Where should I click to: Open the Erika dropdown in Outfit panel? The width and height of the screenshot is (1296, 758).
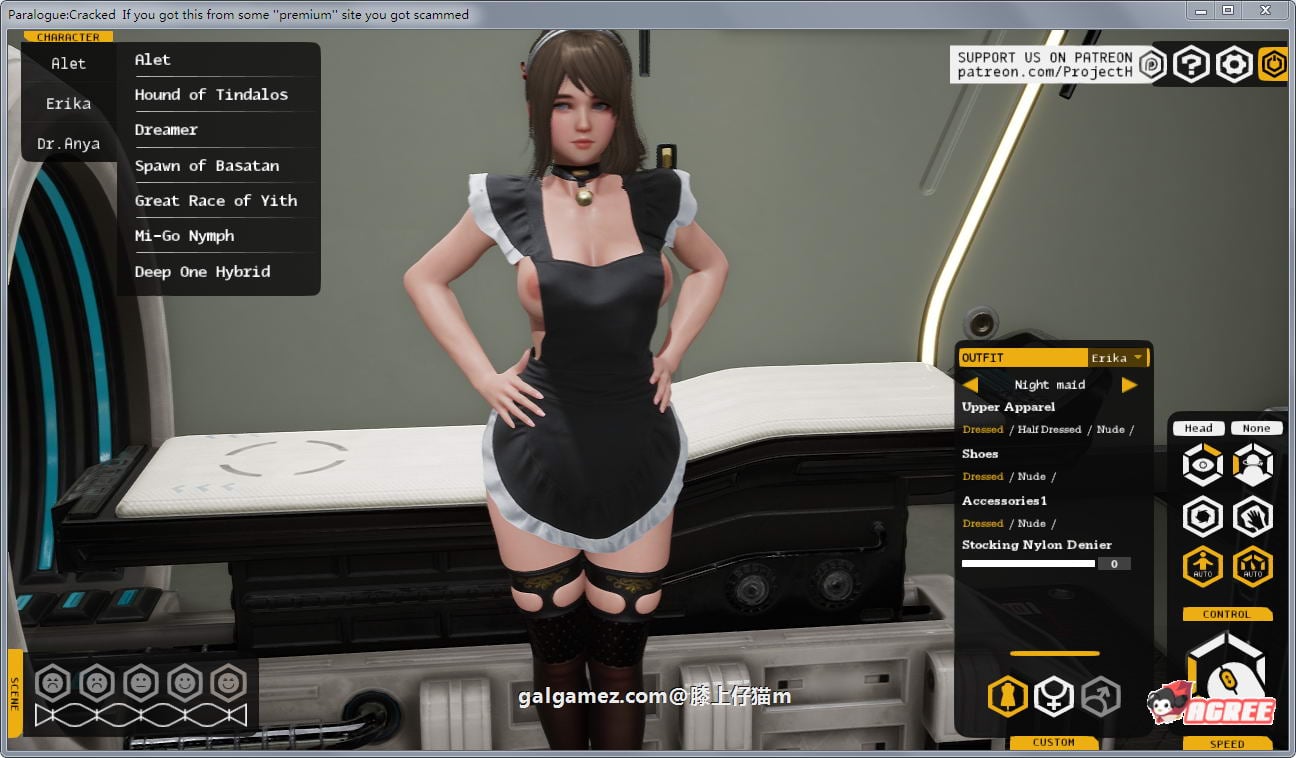(x=1117, y=358)
